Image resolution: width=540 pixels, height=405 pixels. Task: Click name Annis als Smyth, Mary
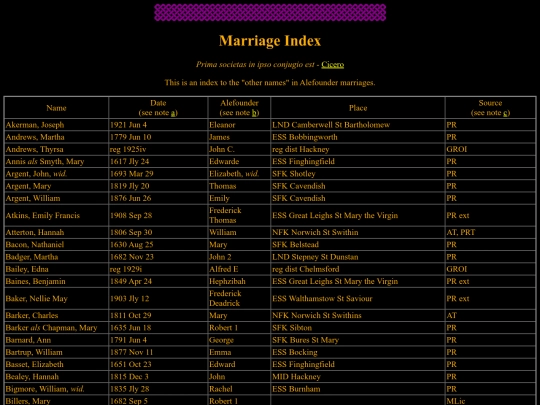coord(45,162)
